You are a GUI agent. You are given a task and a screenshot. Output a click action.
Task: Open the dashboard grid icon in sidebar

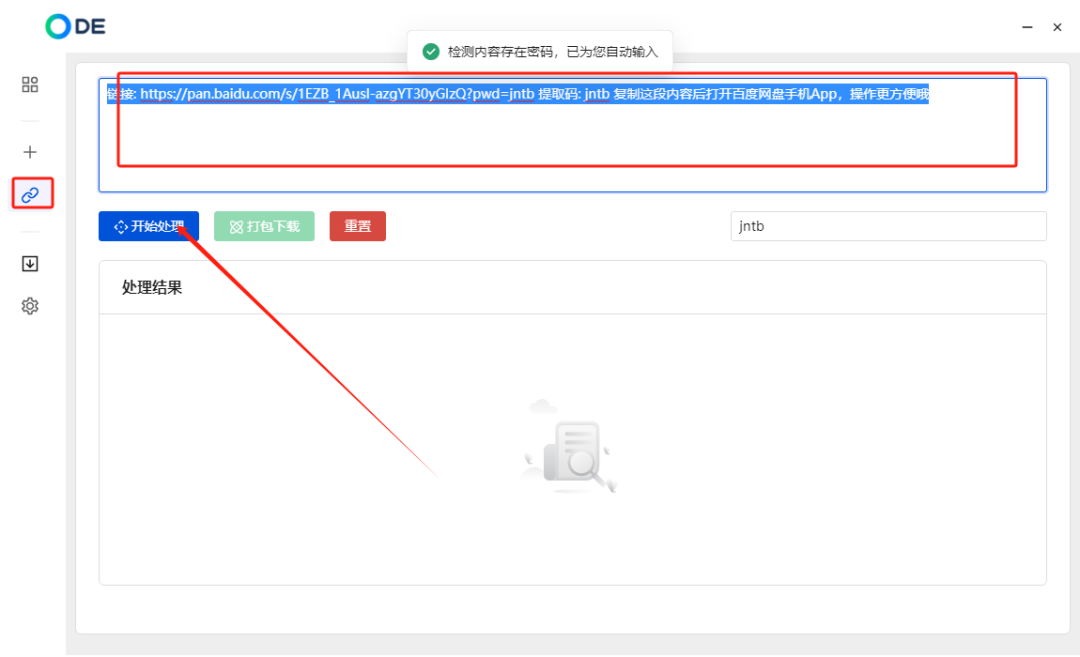tap(30, 85)
